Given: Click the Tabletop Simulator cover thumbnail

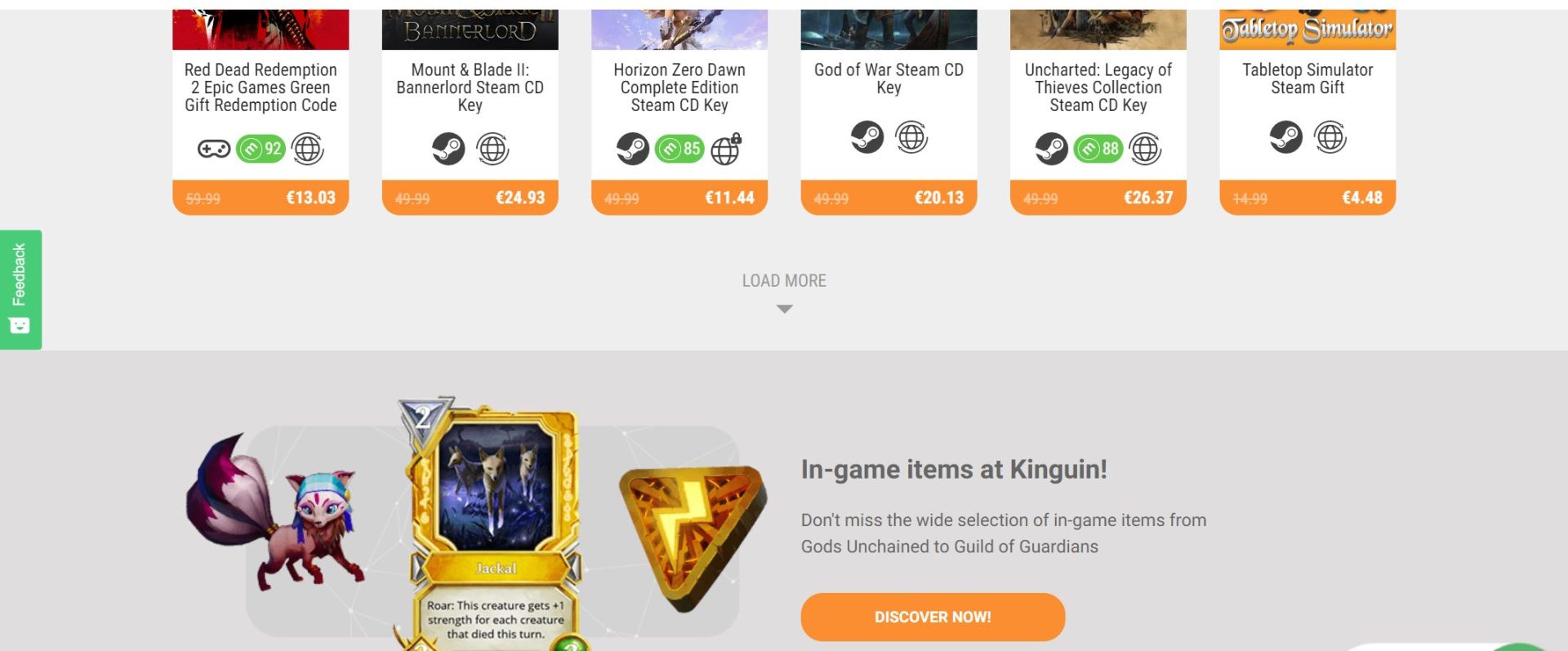Looking at the screenshot, I should (1307, 29).
